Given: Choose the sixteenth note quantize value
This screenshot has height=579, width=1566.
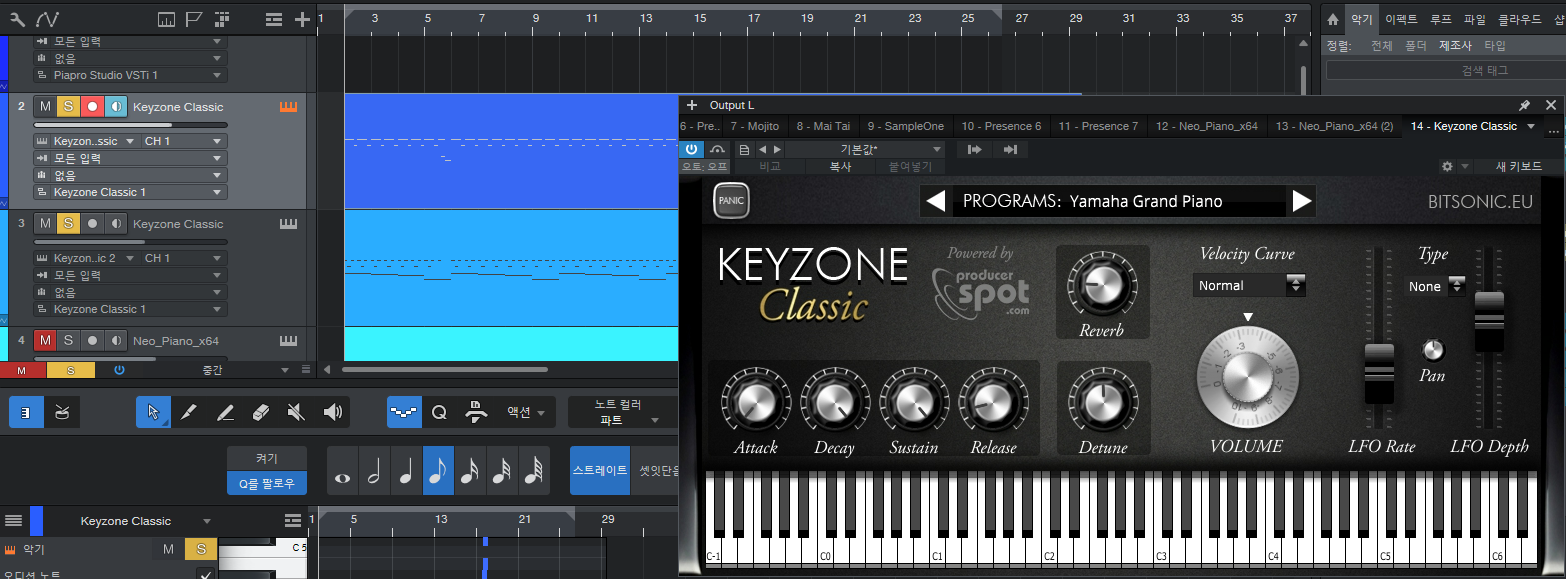Looking at the screenshot, I should 471,470.
